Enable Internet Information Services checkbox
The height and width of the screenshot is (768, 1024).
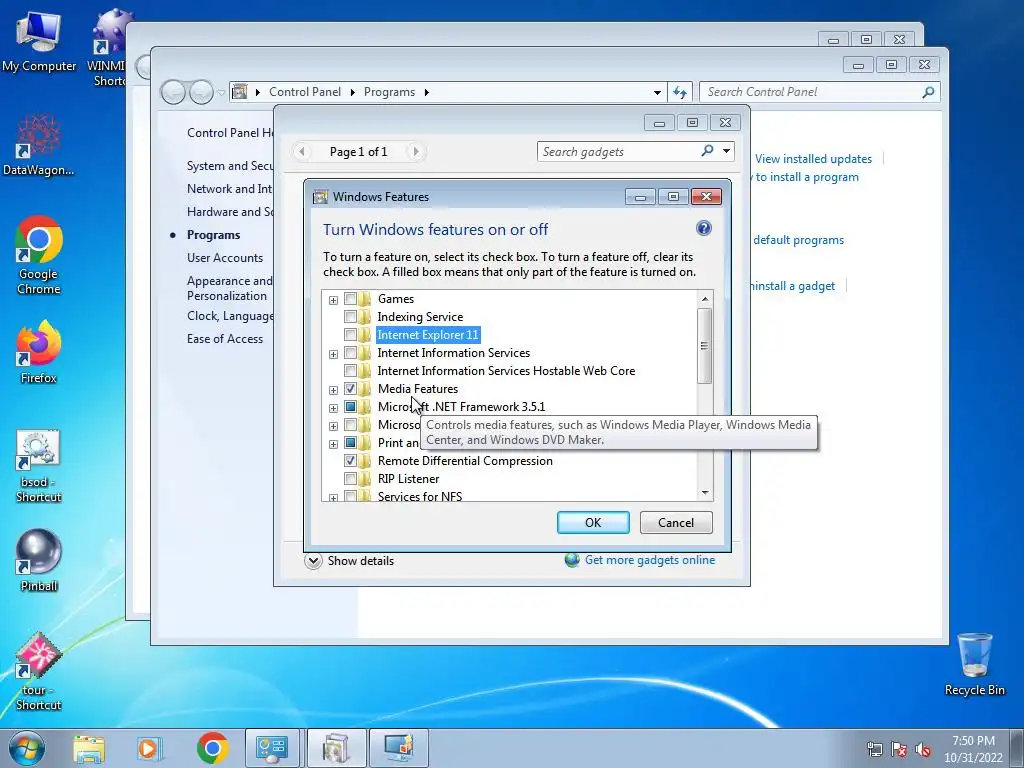[x=350, y=353]
